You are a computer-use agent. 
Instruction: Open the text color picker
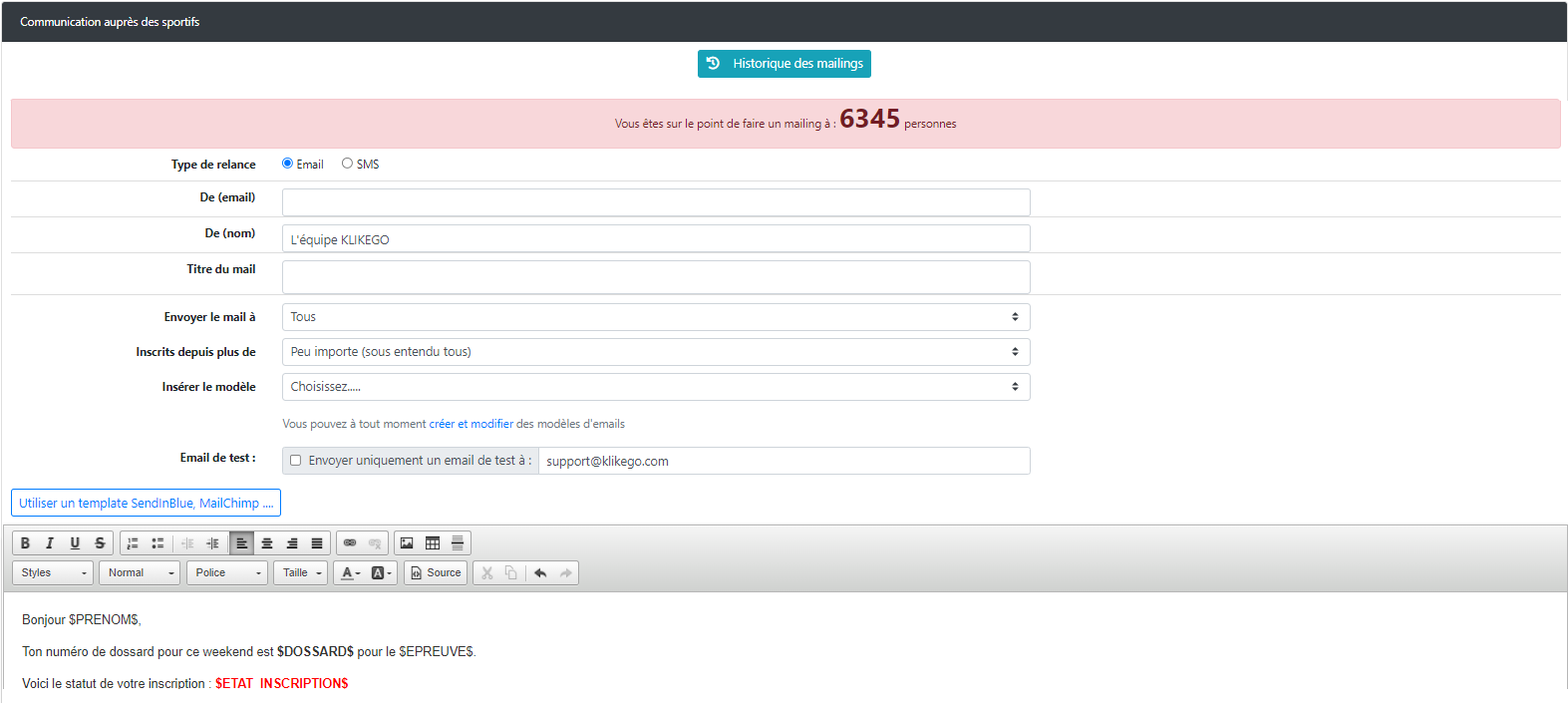click(350, 573)
